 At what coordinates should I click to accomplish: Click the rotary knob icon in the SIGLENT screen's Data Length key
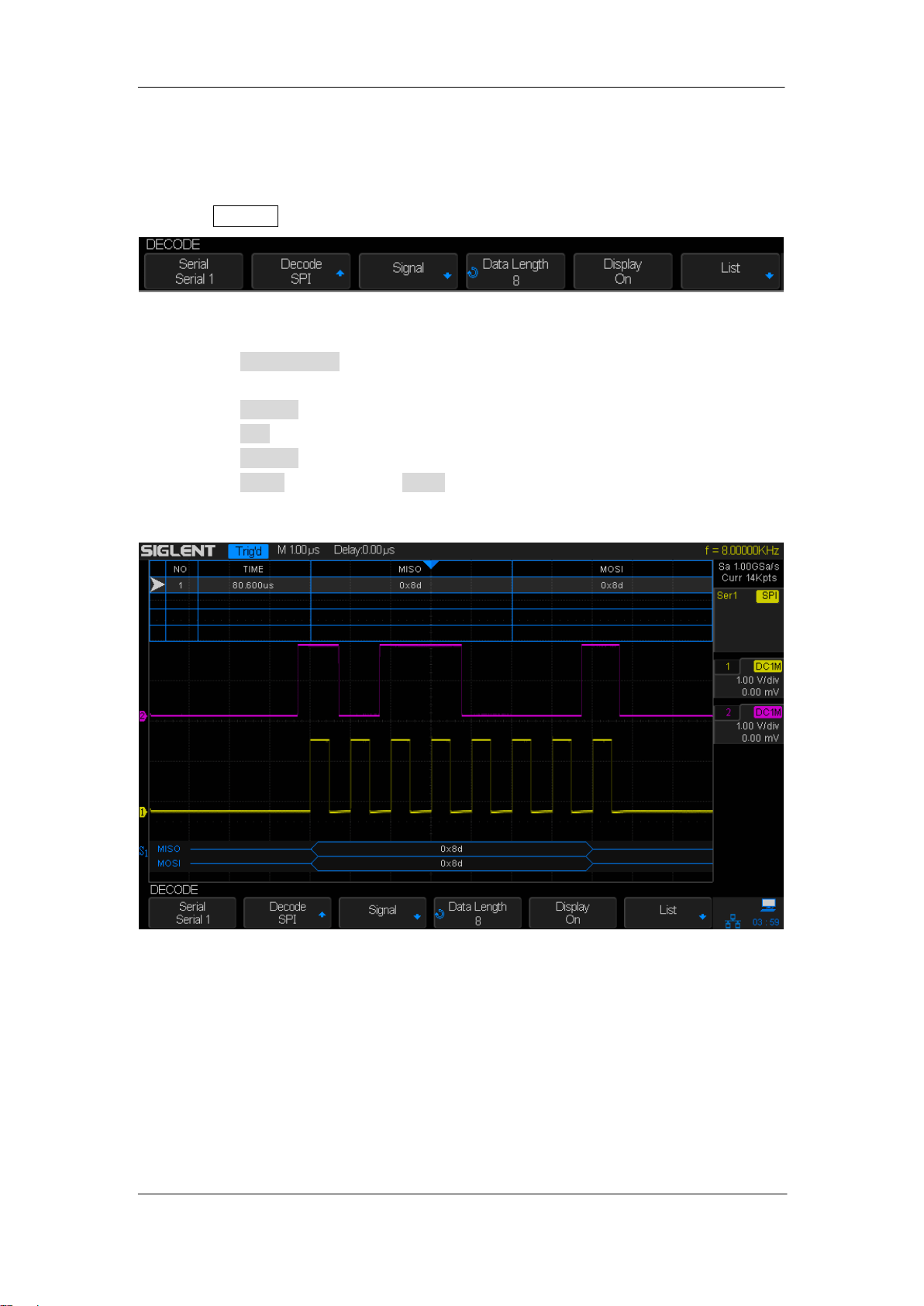pos(440,914)
